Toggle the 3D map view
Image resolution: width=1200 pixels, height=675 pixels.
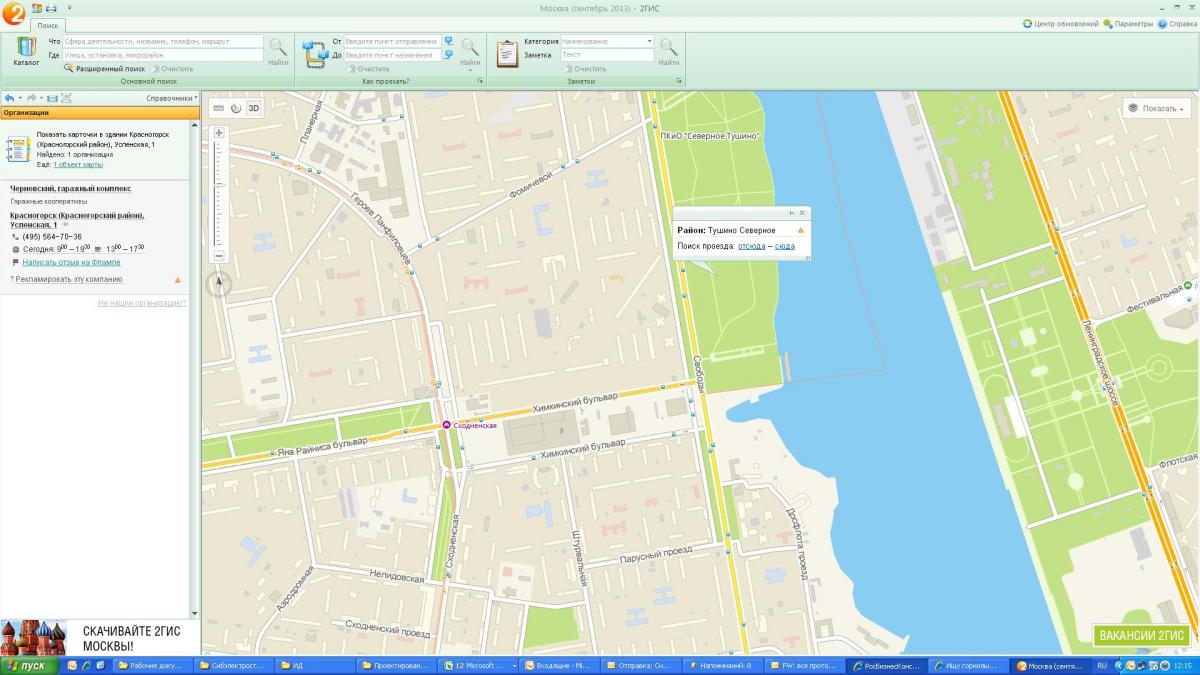tap(254, 108)
